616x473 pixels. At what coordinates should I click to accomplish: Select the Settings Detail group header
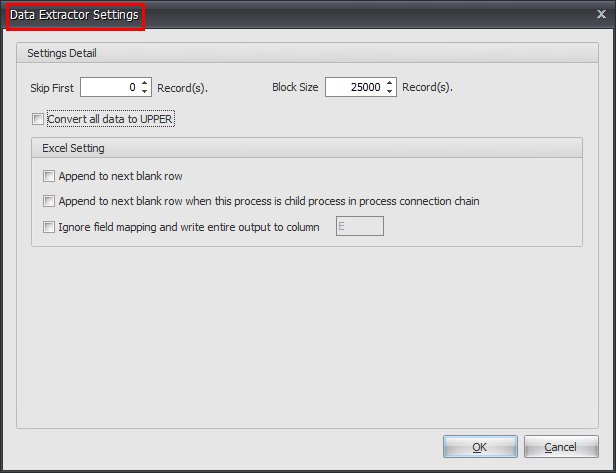tap(62, 52)
